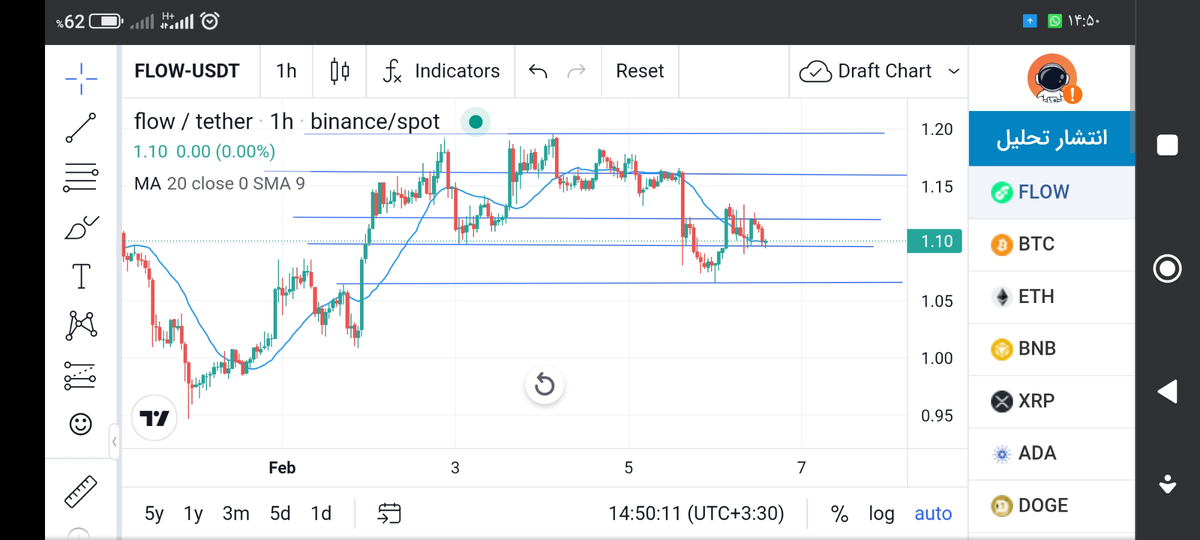Open the chart patterns tool
Screen dimensions: 1200x540
81,325
